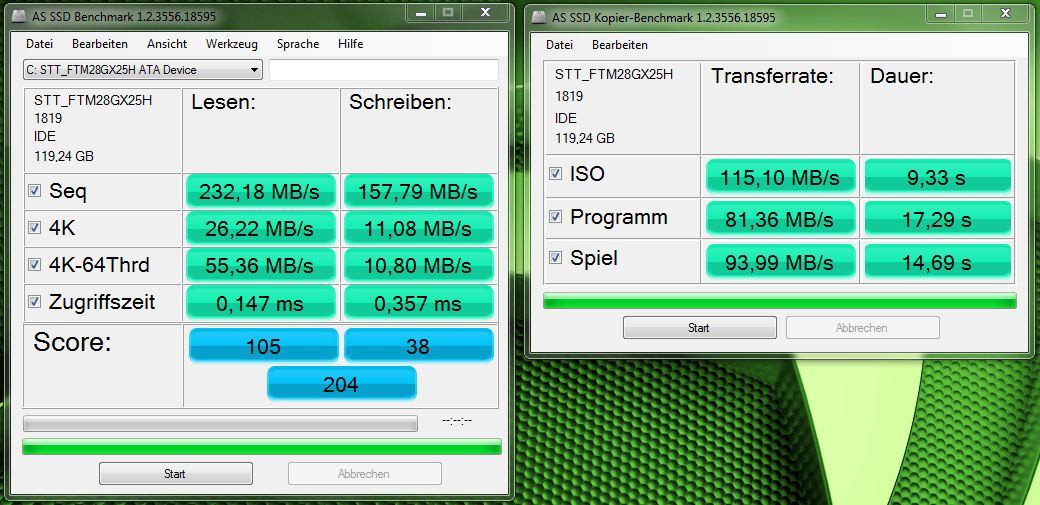Toggle the 4K-64Thrd test checkbox

tap(34, 265)
